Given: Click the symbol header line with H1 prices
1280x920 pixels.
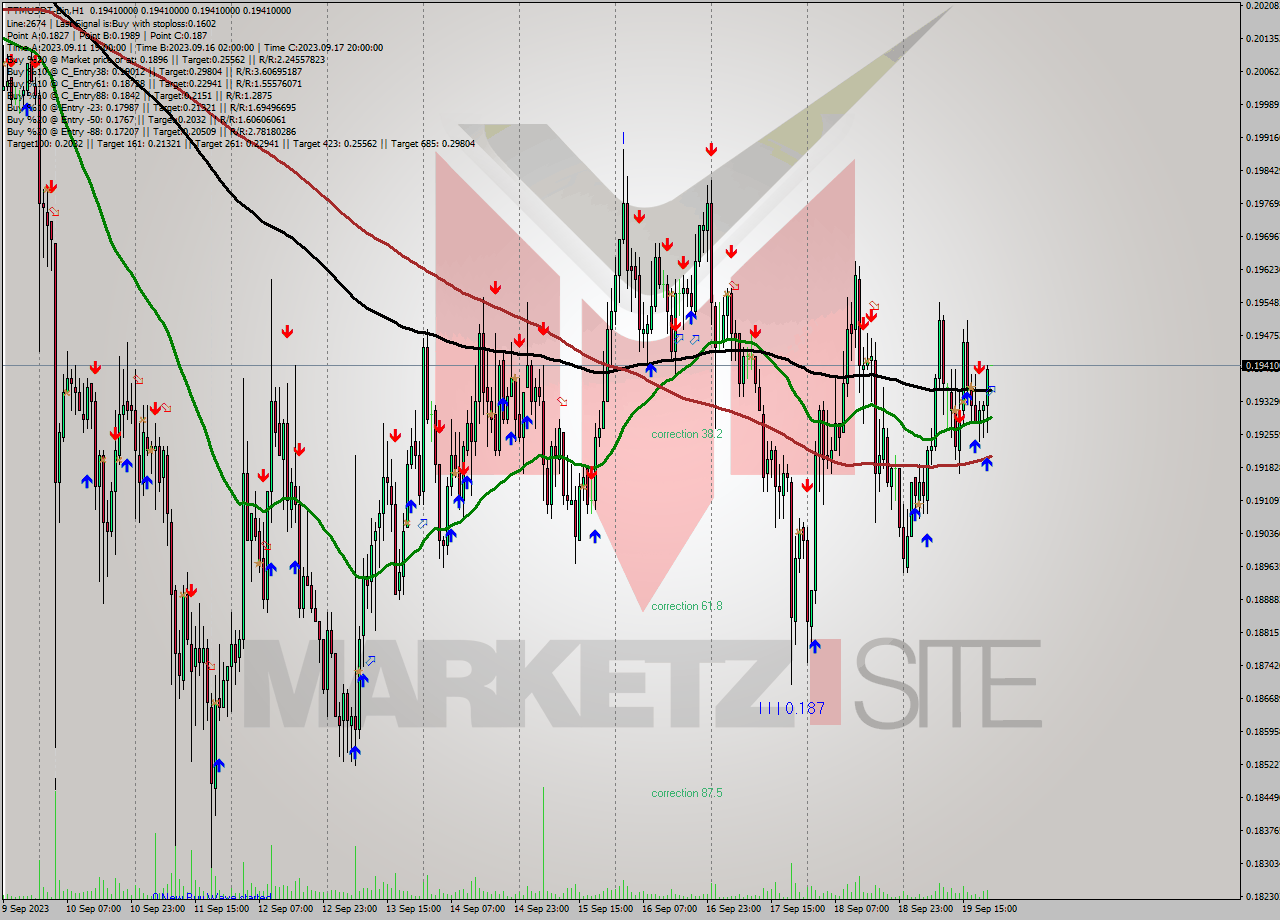Looking at the screenshot, I should 149,11.
